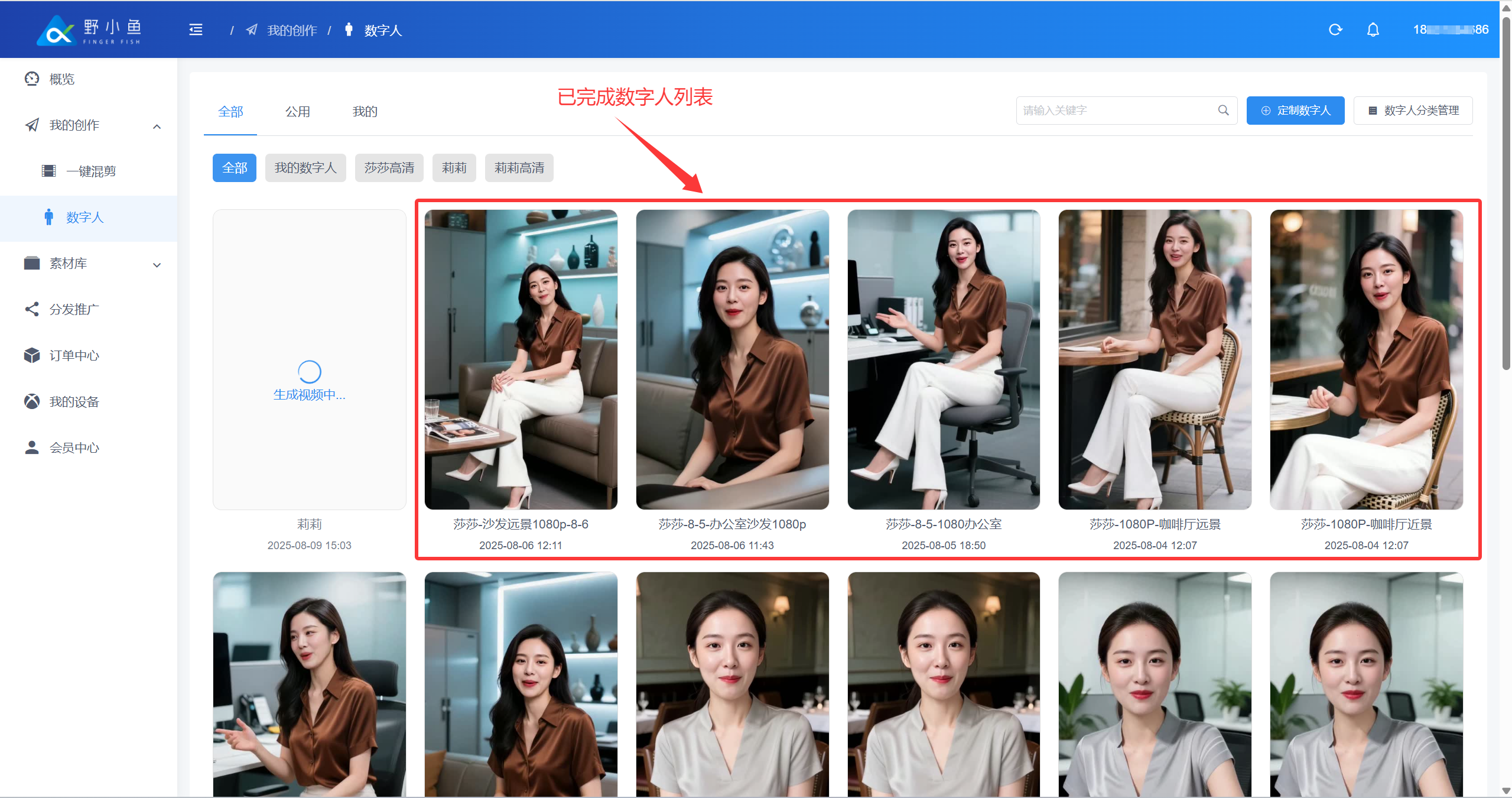Click the 概览 dashboard icon
The width and height of the screenshot is (1512, 798).
pos(32,79)
